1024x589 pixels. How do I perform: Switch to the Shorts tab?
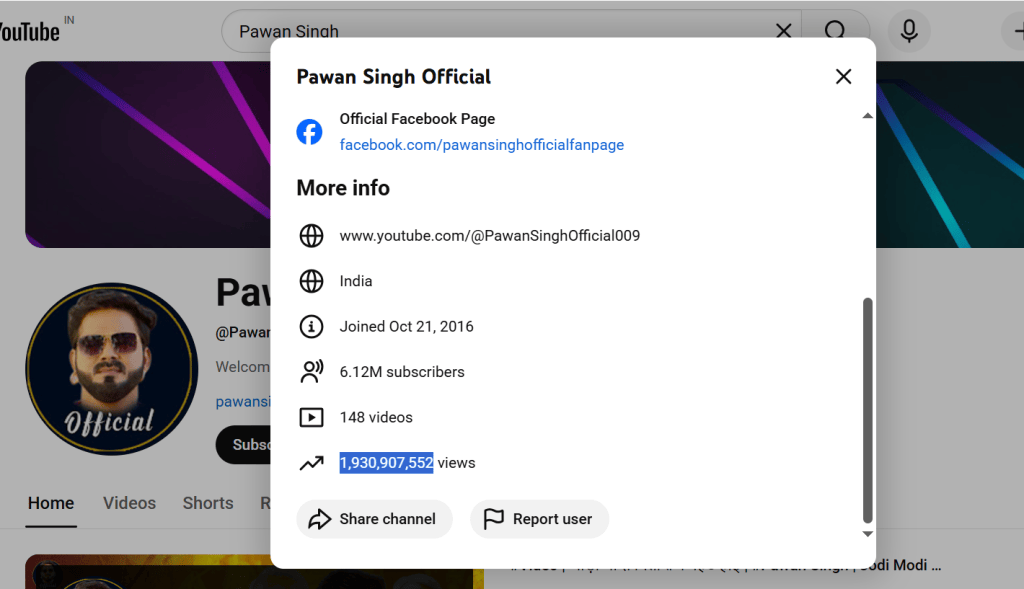(x=208, y=503)
